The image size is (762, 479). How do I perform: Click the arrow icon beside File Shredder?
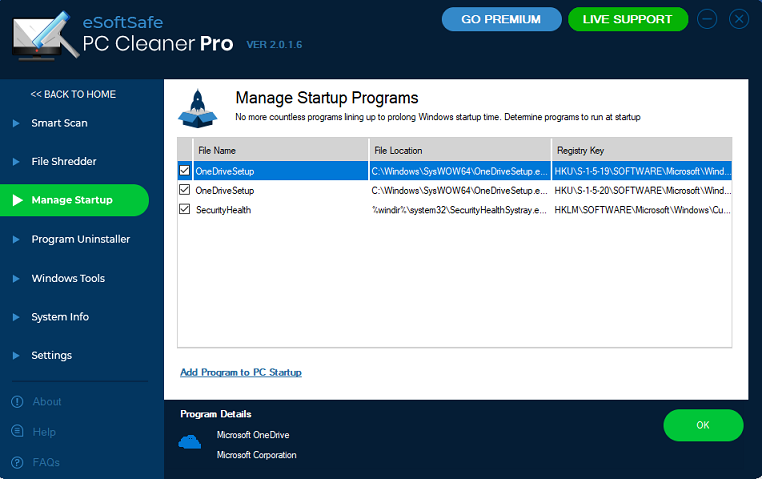(x=16, y=162)
